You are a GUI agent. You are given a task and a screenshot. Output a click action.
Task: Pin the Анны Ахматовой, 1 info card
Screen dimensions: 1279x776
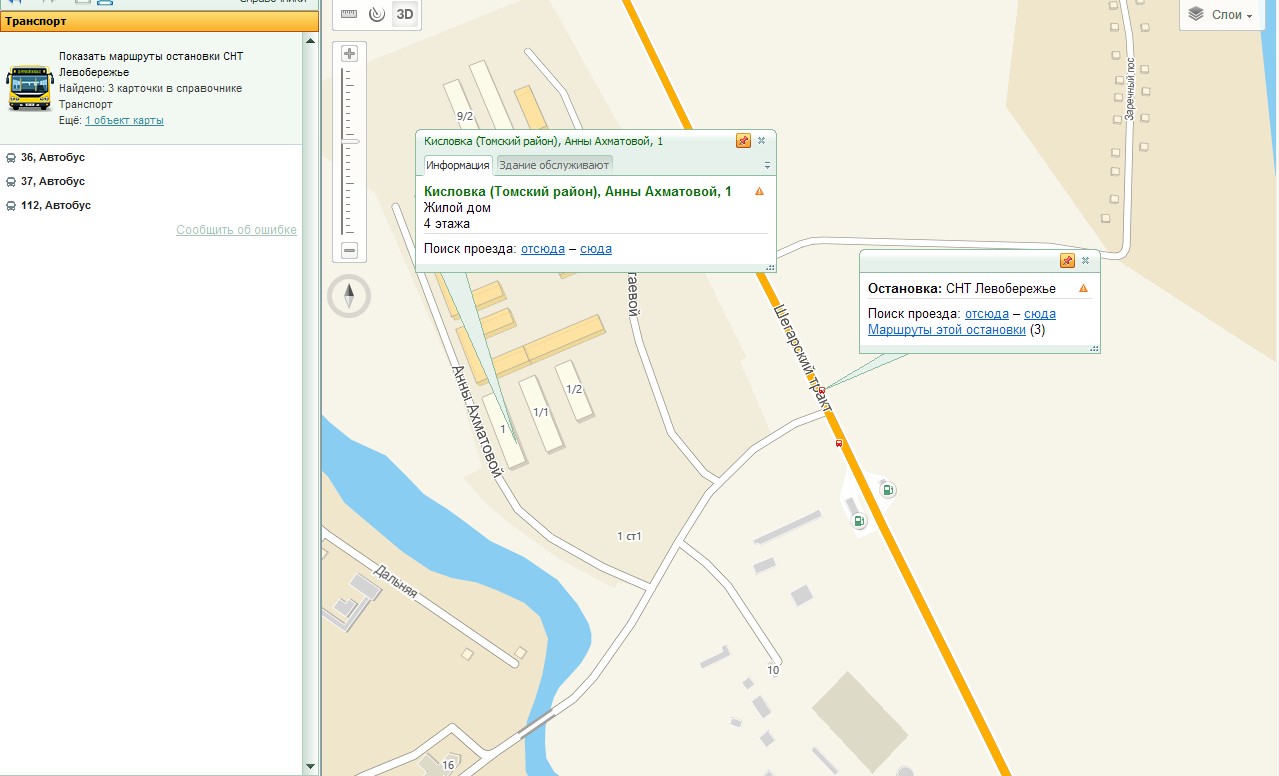click(743, 141)
